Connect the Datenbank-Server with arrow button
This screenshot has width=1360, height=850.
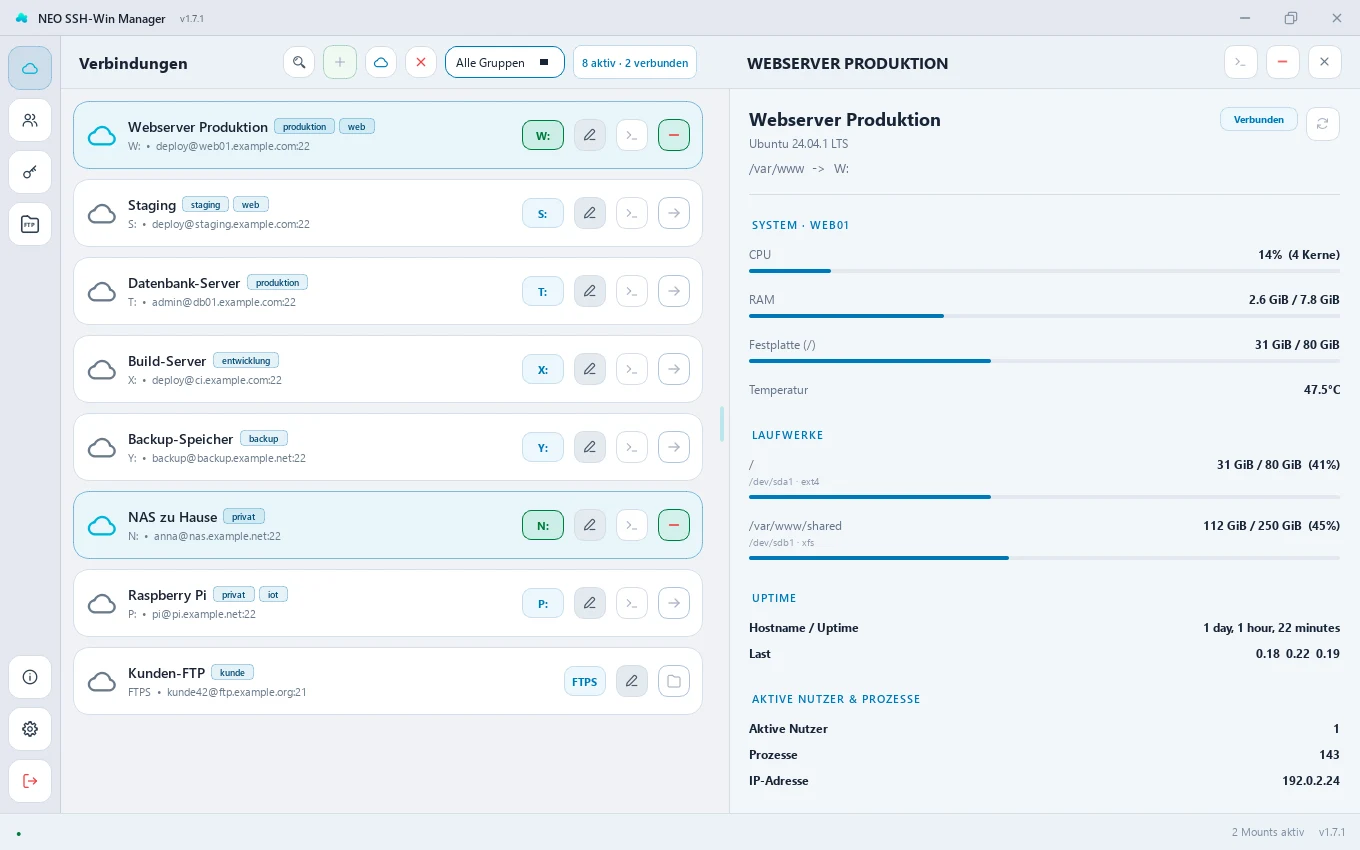(x=674, y=291)
